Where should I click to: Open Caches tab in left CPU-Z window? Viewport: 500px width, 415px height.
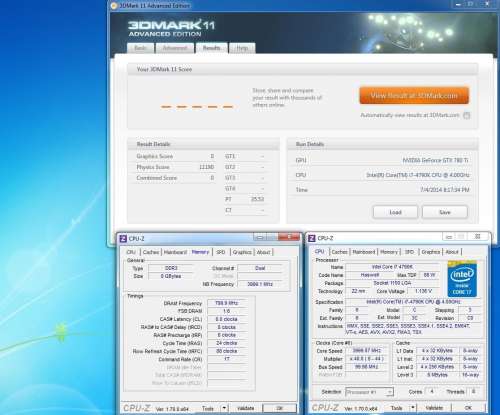151,252
